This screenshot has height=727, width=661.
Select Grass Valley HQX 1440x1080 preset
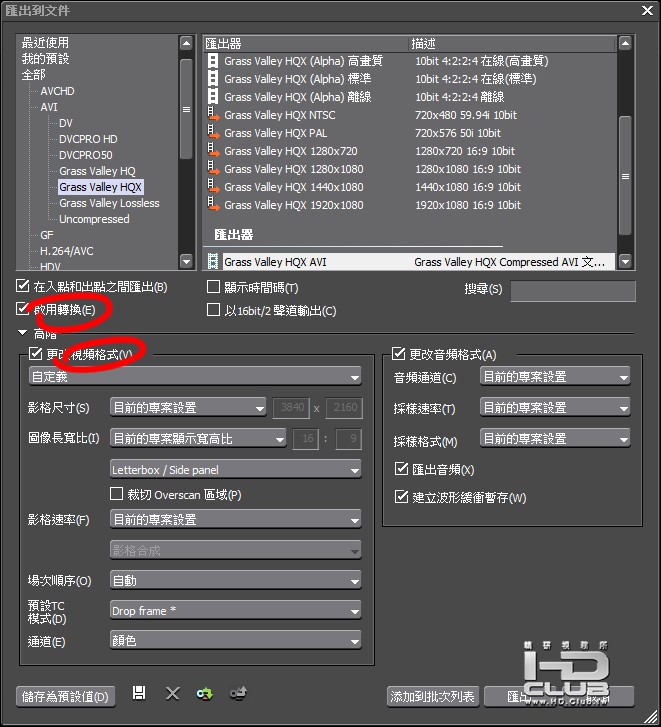coord(410,187)
